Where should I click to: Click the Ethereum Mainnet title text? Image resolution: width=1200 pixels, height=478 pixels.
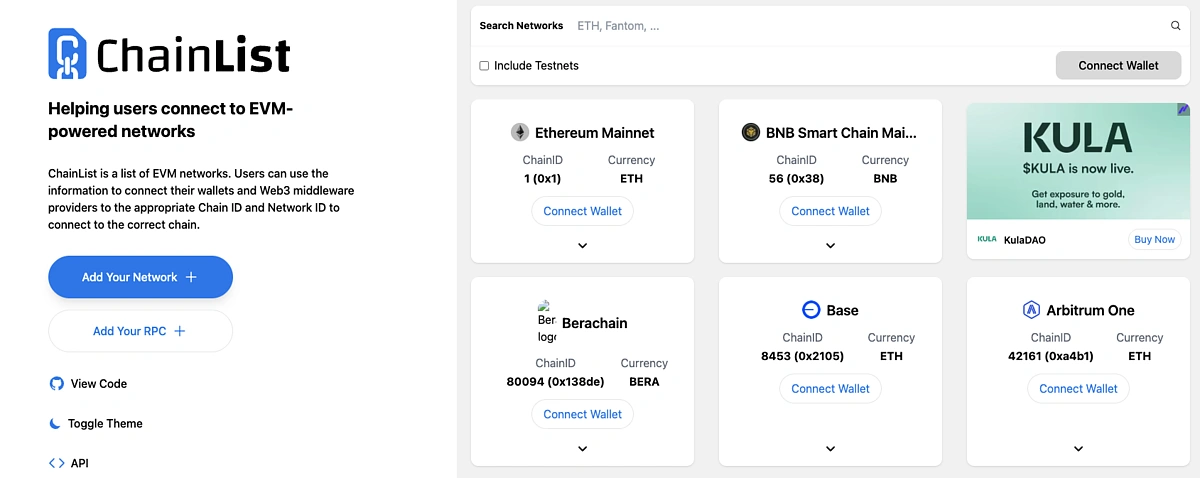click(595, 132)
